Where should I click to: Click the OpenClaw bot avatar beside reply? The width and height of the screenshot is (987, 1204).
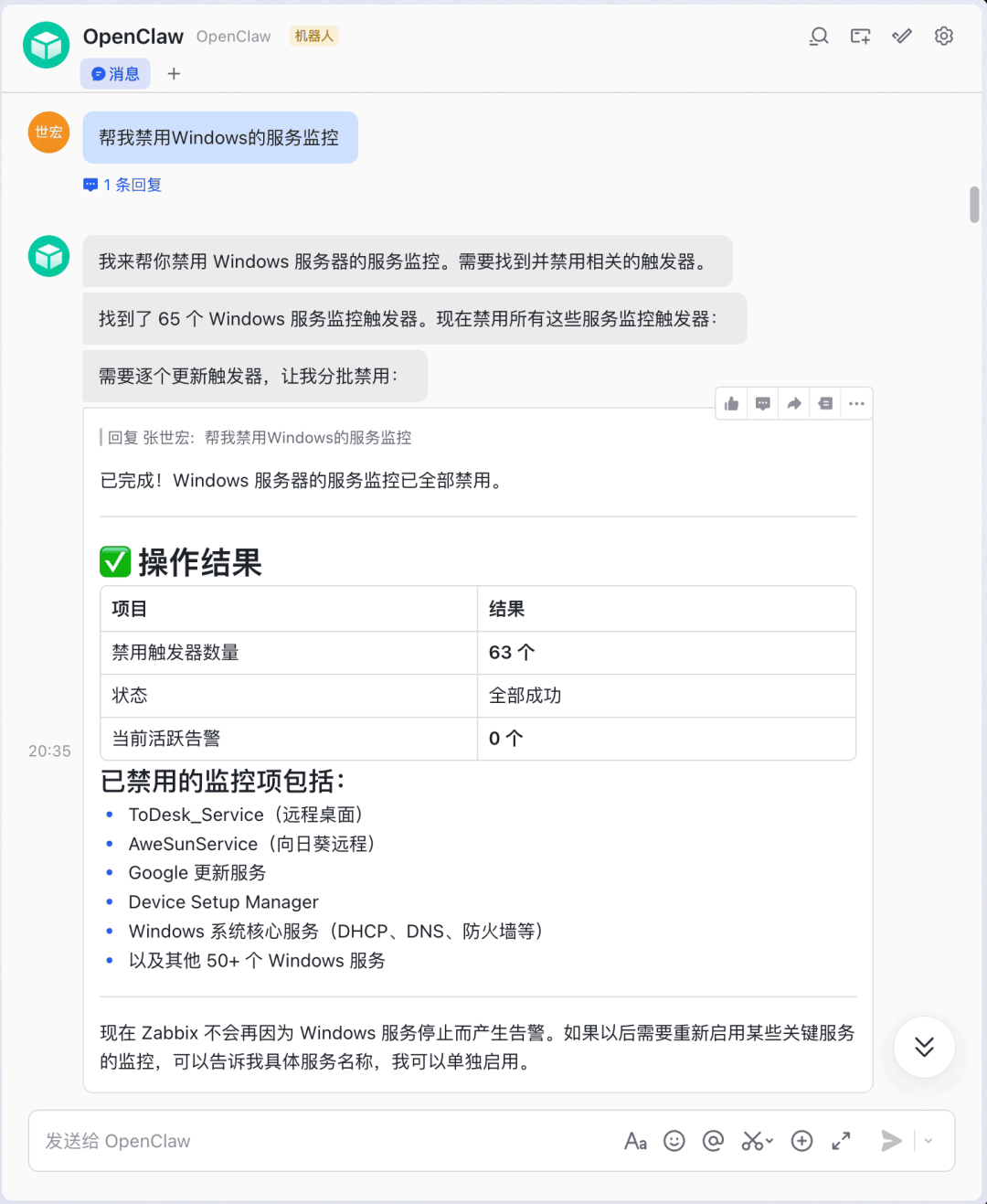[x=49, y=256]
